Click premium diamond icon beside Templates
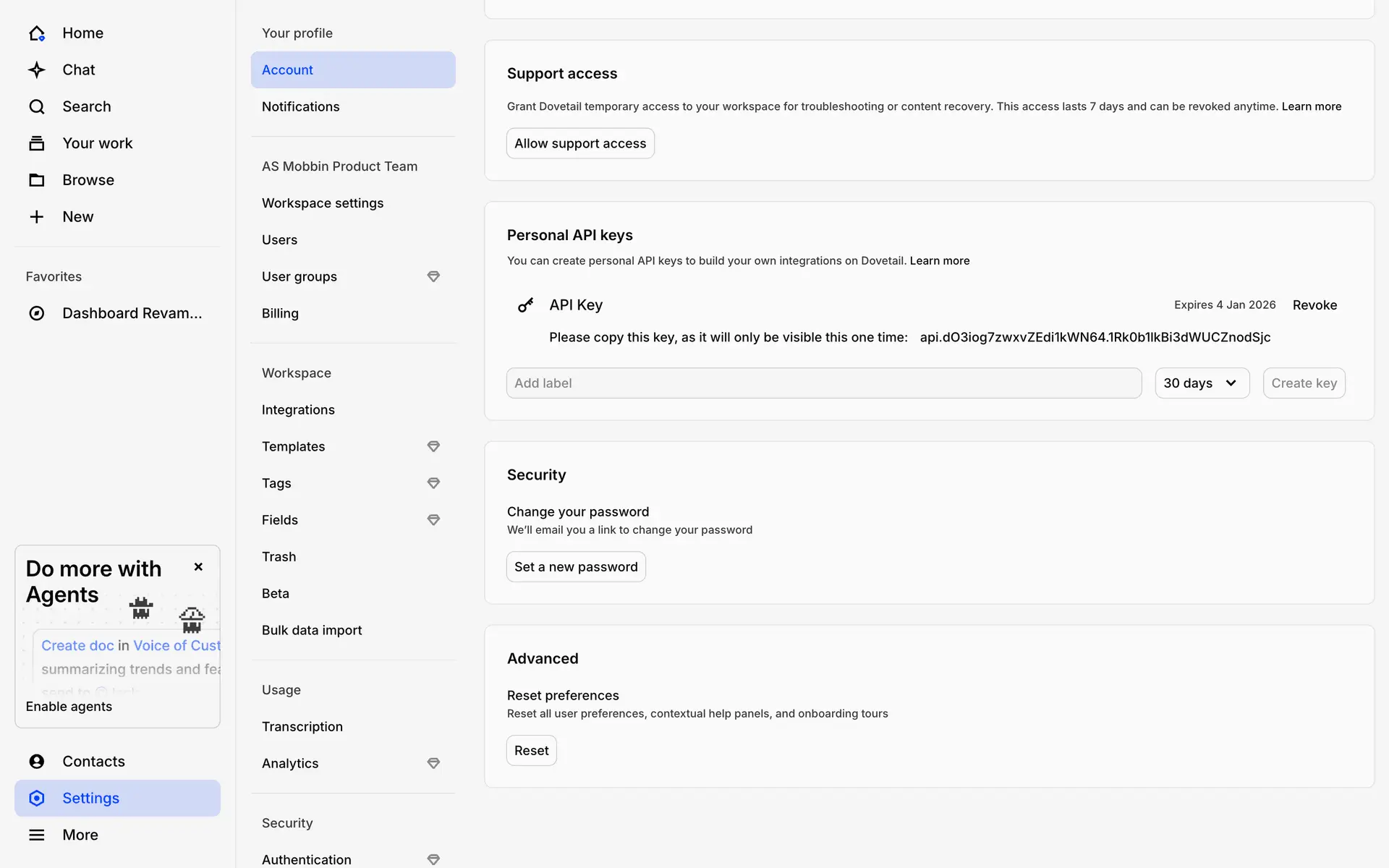The height and width of the screenshot is (868, 1389). [433, 446]
